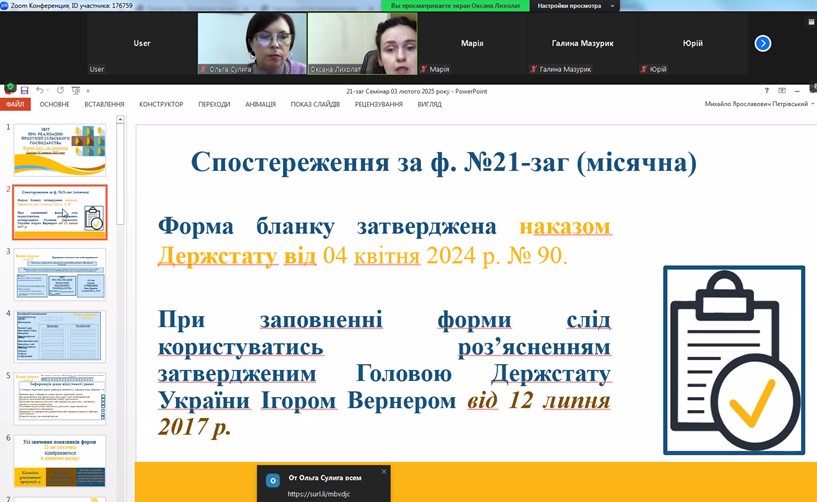The image size is (817, 502).
Task: Open Настройки просмотра dropdown
Action: click(575, 6)
